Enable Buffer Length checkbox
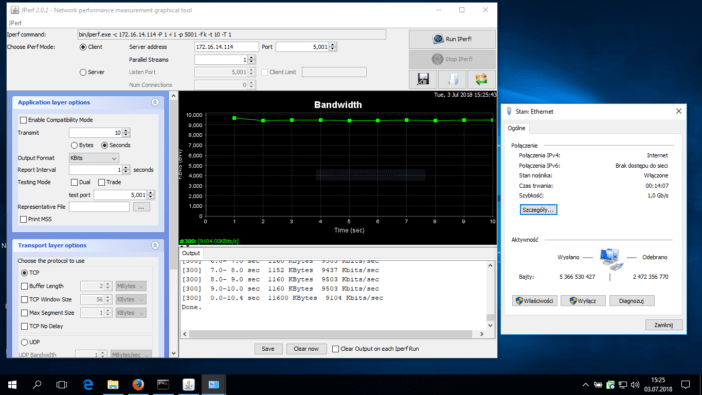Screen dimensions: 702x395 click(24, 286)
